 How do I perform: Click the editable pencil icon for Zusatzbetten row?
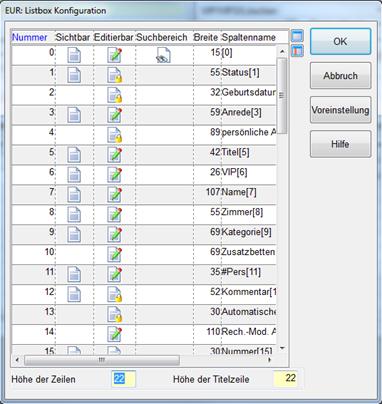(x=114, y=255)
